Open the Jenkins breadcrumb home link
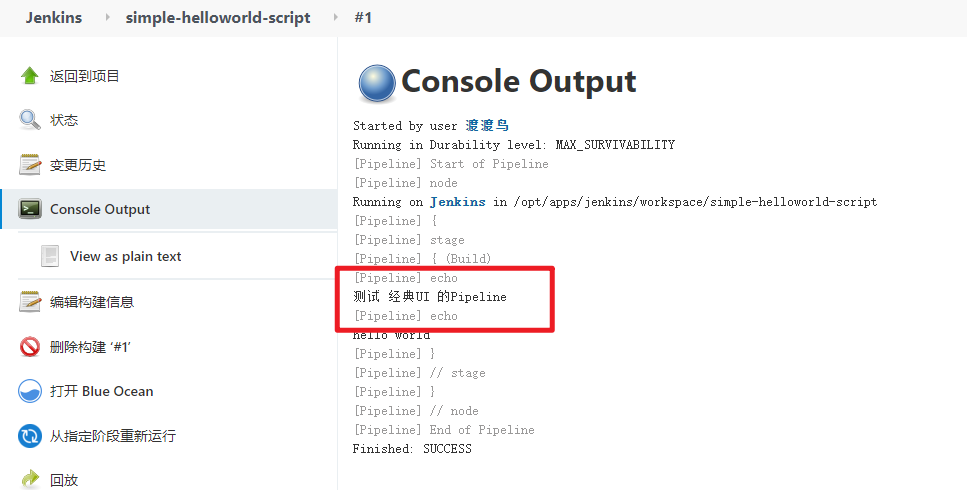 click(54, 17)
